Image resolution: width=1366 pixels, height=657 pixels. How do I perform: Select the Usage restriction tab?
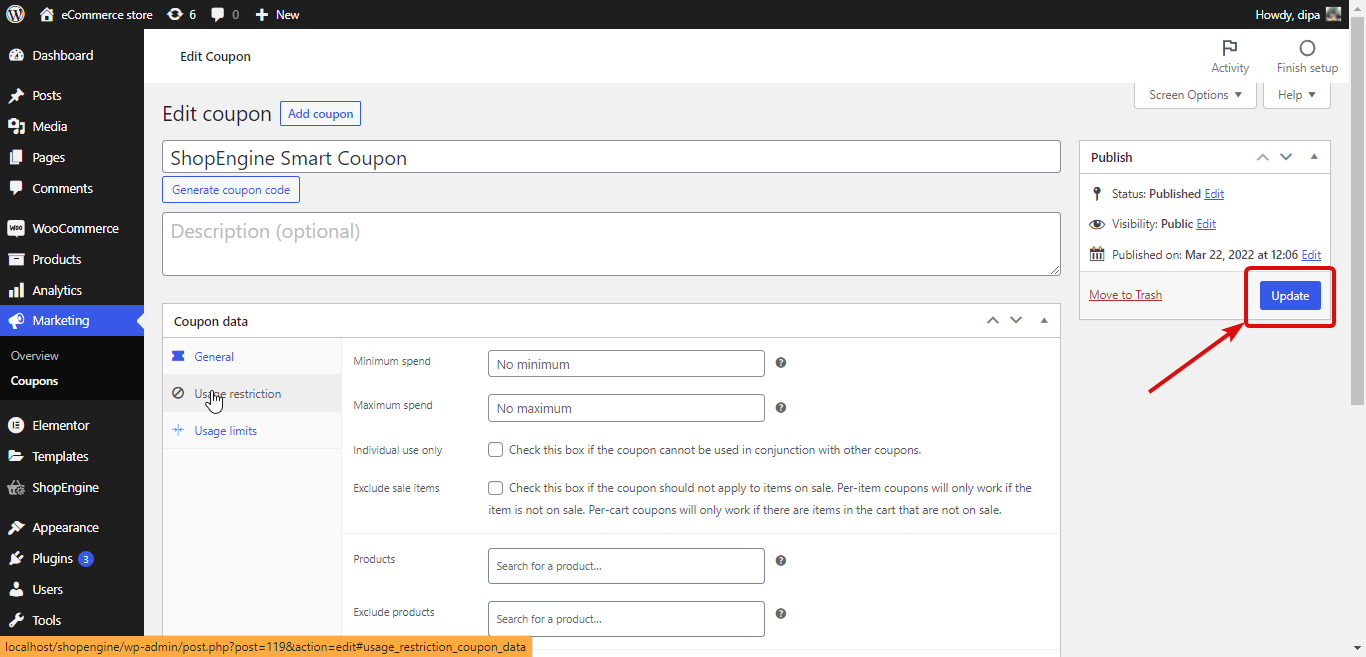click(x=252, y=393)
